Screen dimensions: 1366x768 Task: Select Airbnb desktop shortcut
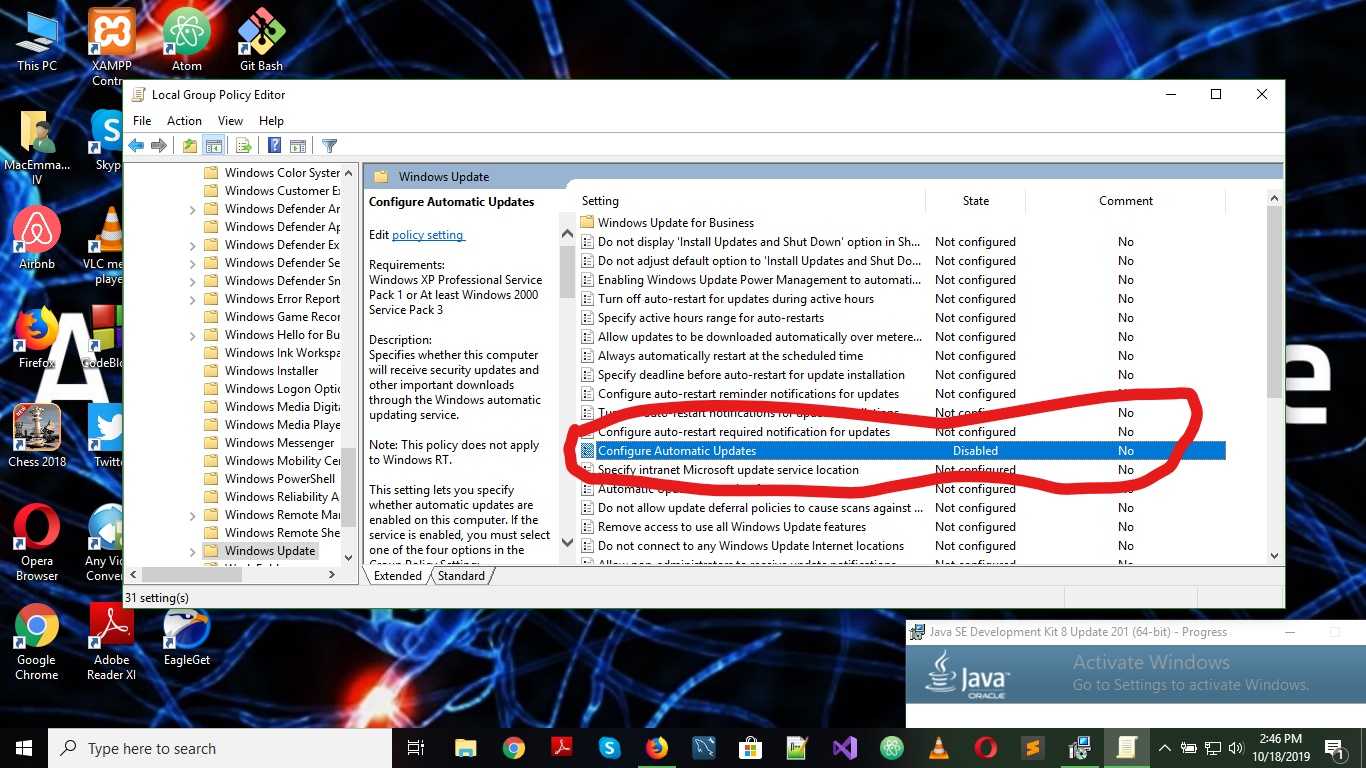pyautogui.click(x=37, y=239)
